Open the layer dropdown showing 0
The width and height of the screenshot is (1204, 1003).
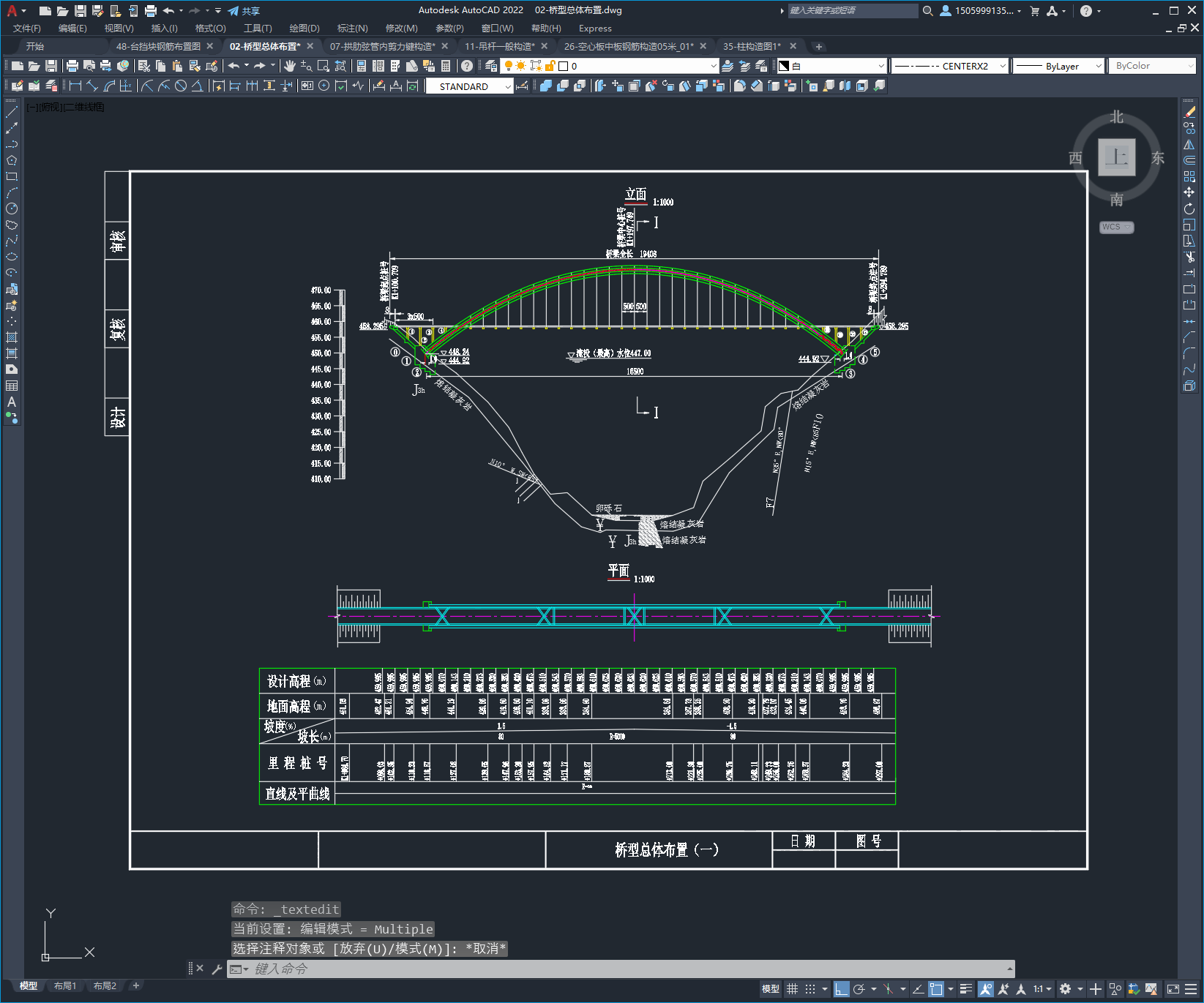610,66
